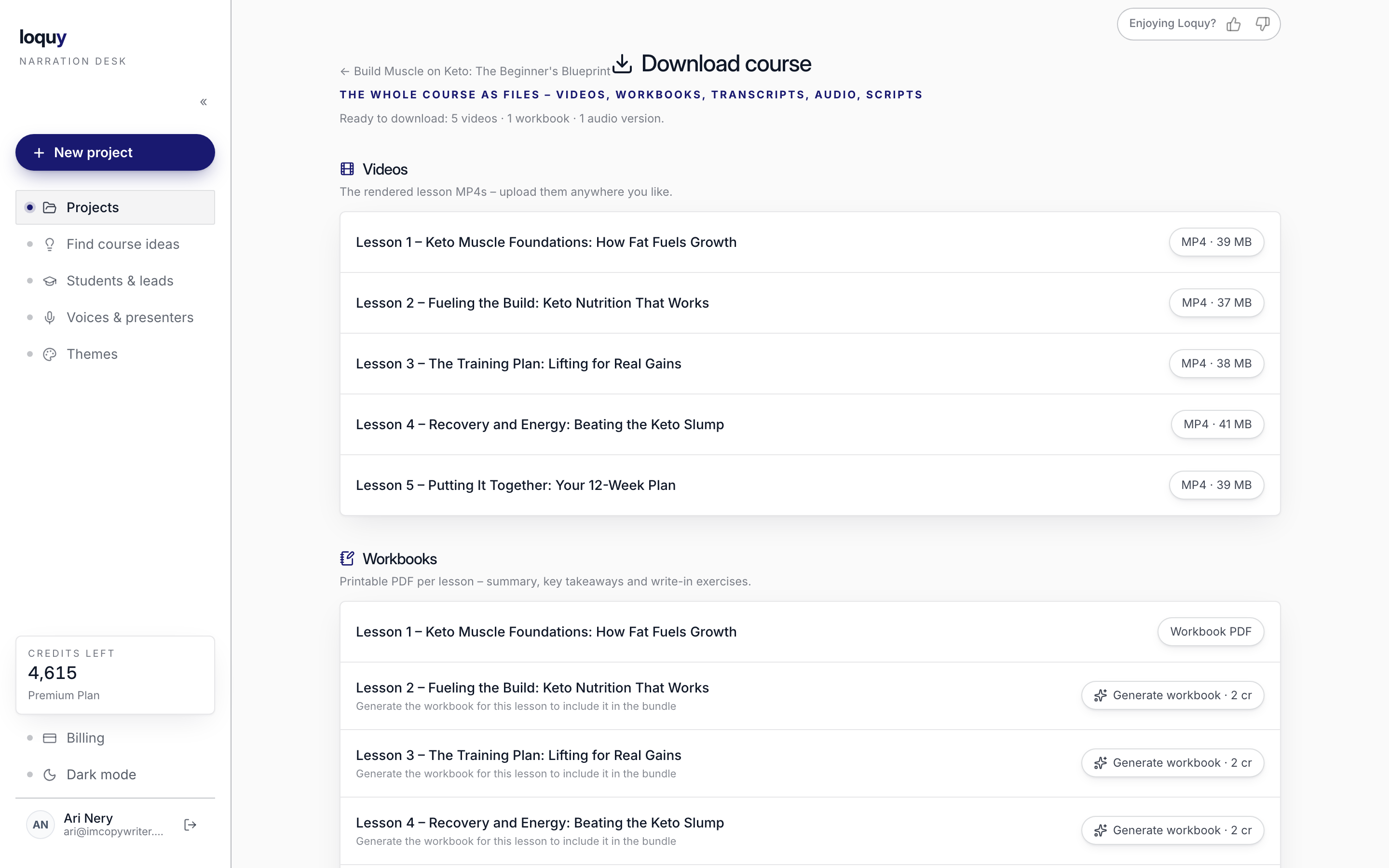Open Billing settings

click(115, 738)
